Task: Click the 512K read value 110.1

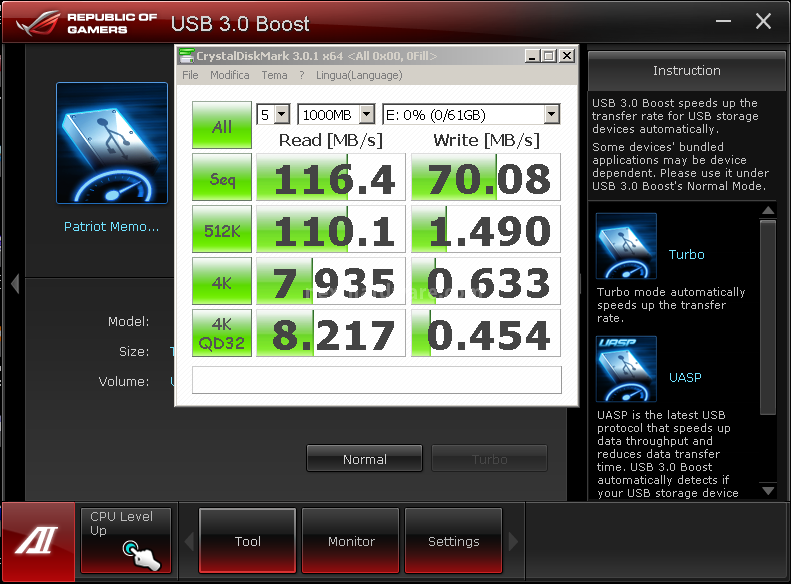Action: point(331,229)
